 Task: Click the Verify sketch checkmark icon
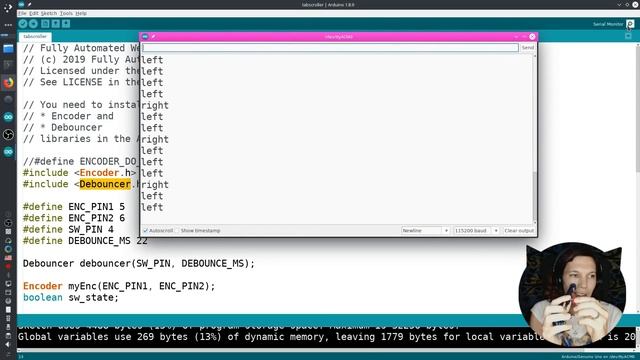click(x=23, y=24)
